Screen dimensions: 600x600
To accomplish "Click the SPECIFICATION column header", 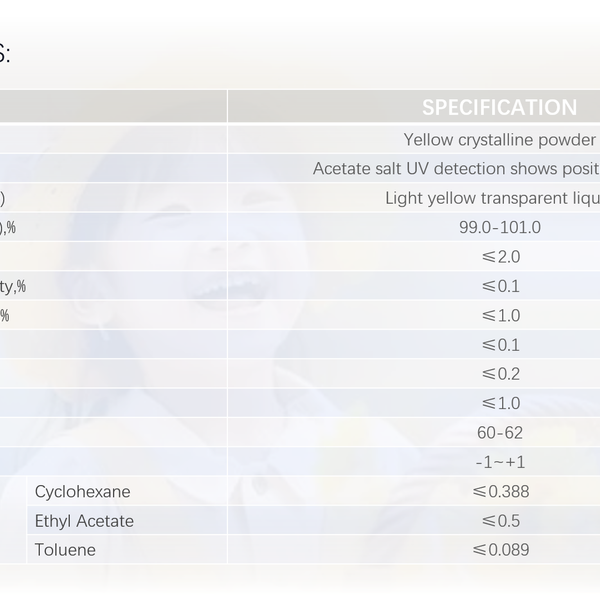I will 499,108.
